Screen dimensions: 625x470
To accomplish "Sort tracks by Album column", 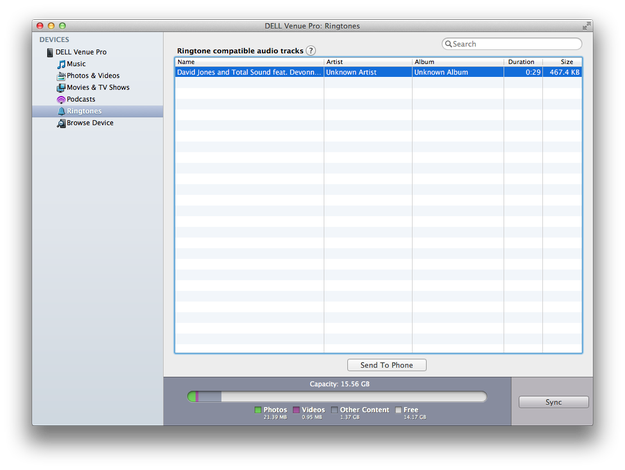I will point(458,62).
